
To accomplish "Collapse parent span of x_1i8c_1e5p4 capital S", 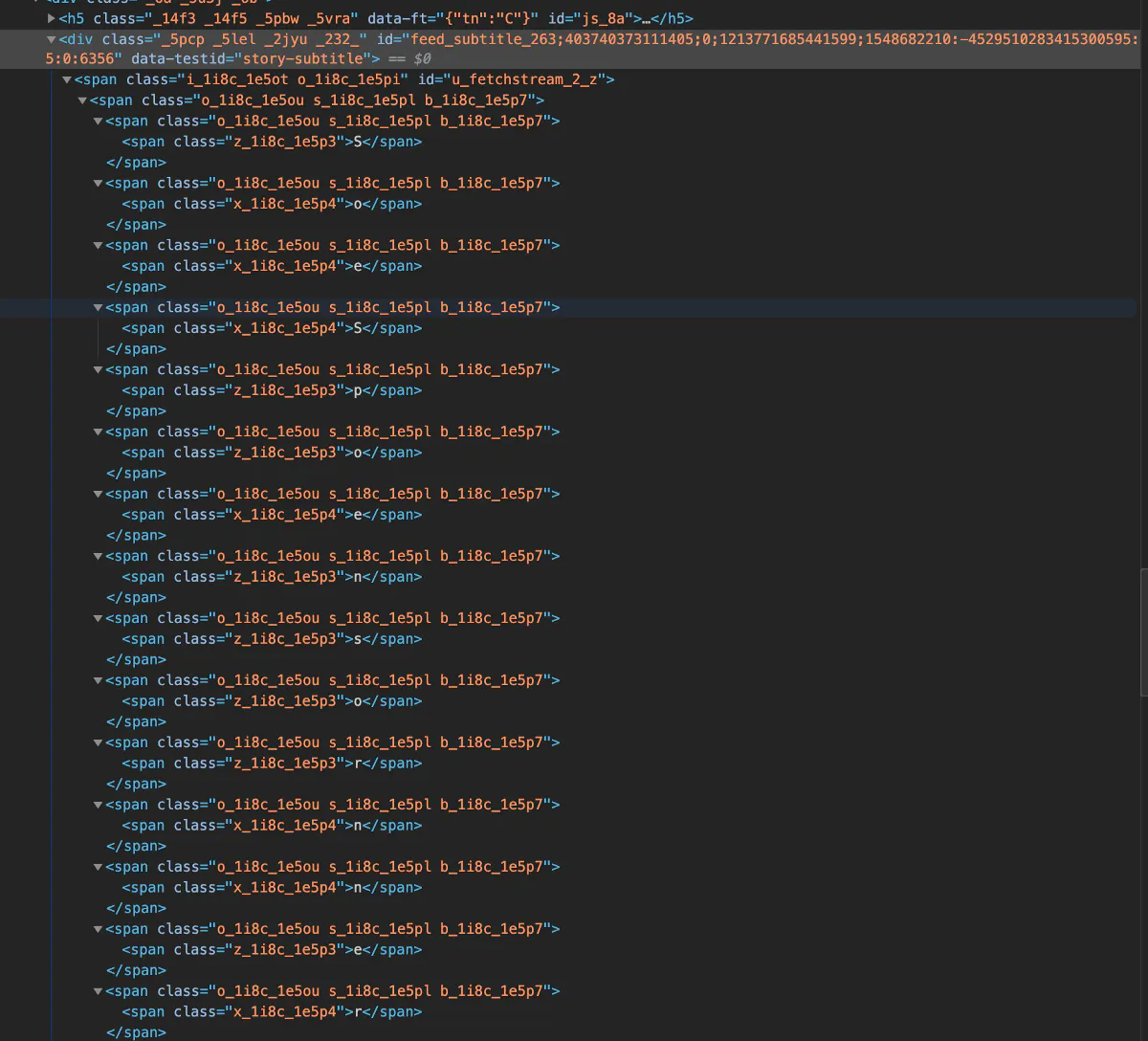I will (98, 308).
